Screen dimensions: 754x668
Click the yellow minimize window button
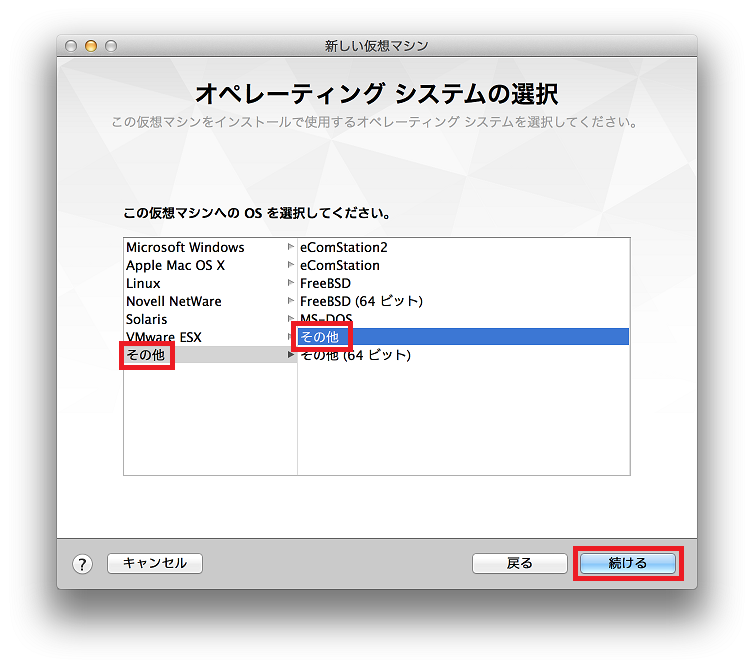[91, 46]
